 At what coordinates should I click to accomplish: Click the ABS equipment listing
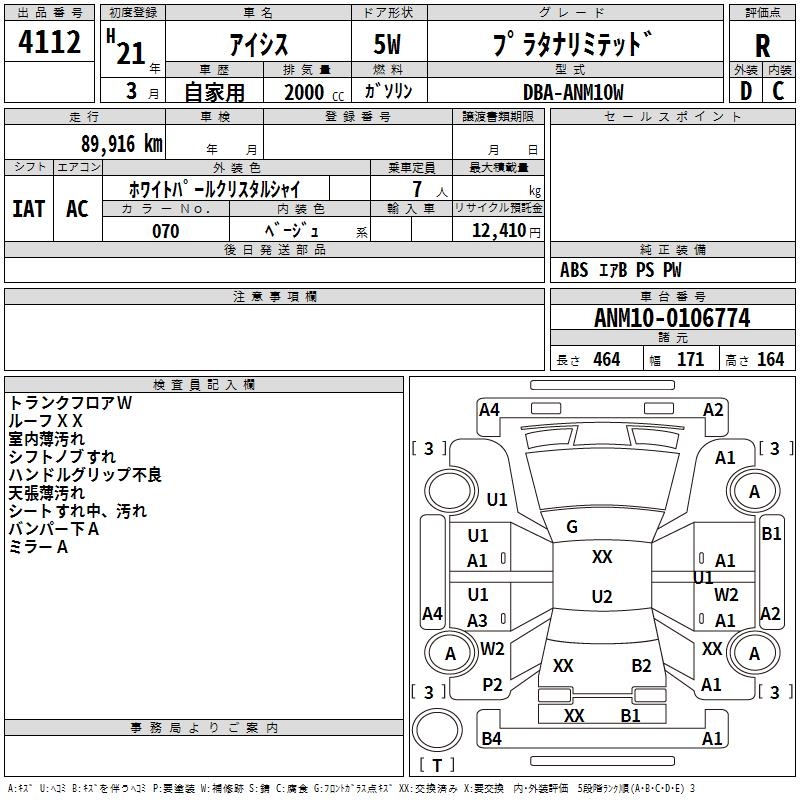[574, 270]
